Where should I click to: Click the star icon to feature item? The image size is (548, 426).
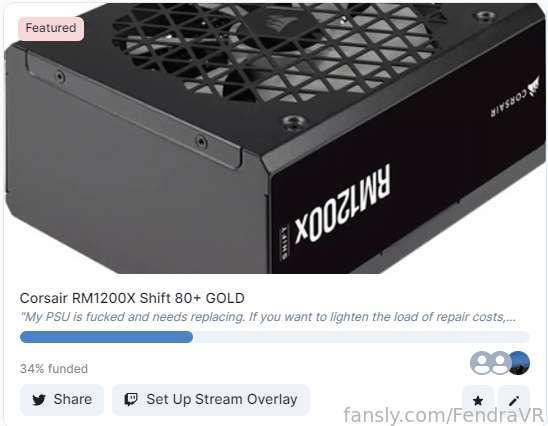[x=478, y=400]
